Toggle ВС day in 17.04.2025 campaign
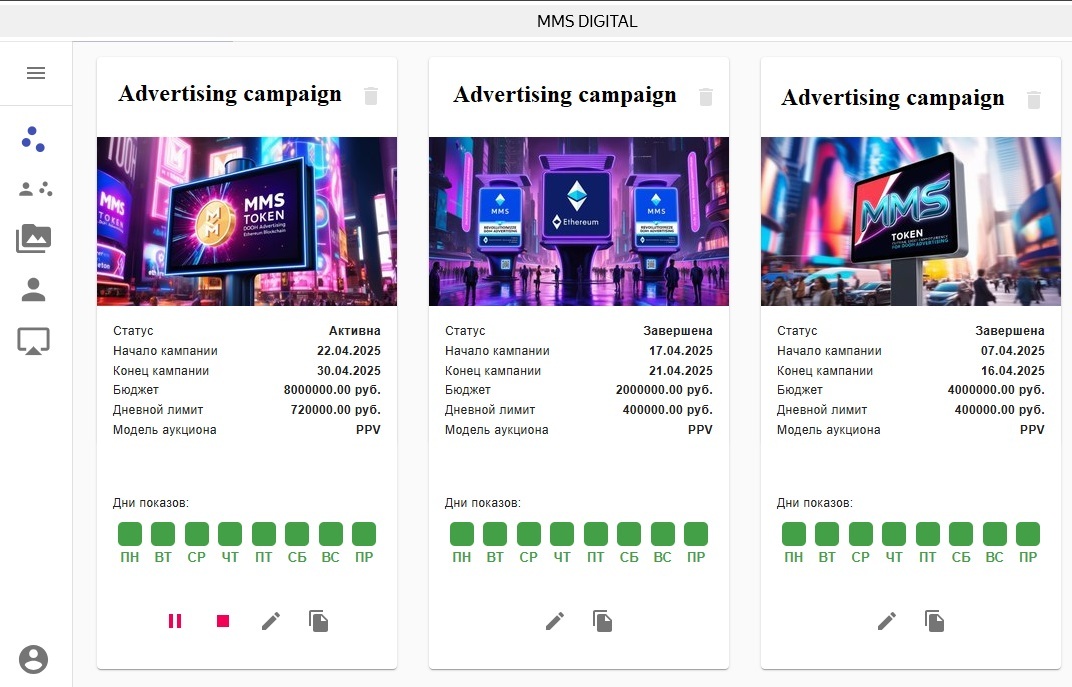This screenshot has height=687, width=1072. pyautogui.click(x=663, y=534)
